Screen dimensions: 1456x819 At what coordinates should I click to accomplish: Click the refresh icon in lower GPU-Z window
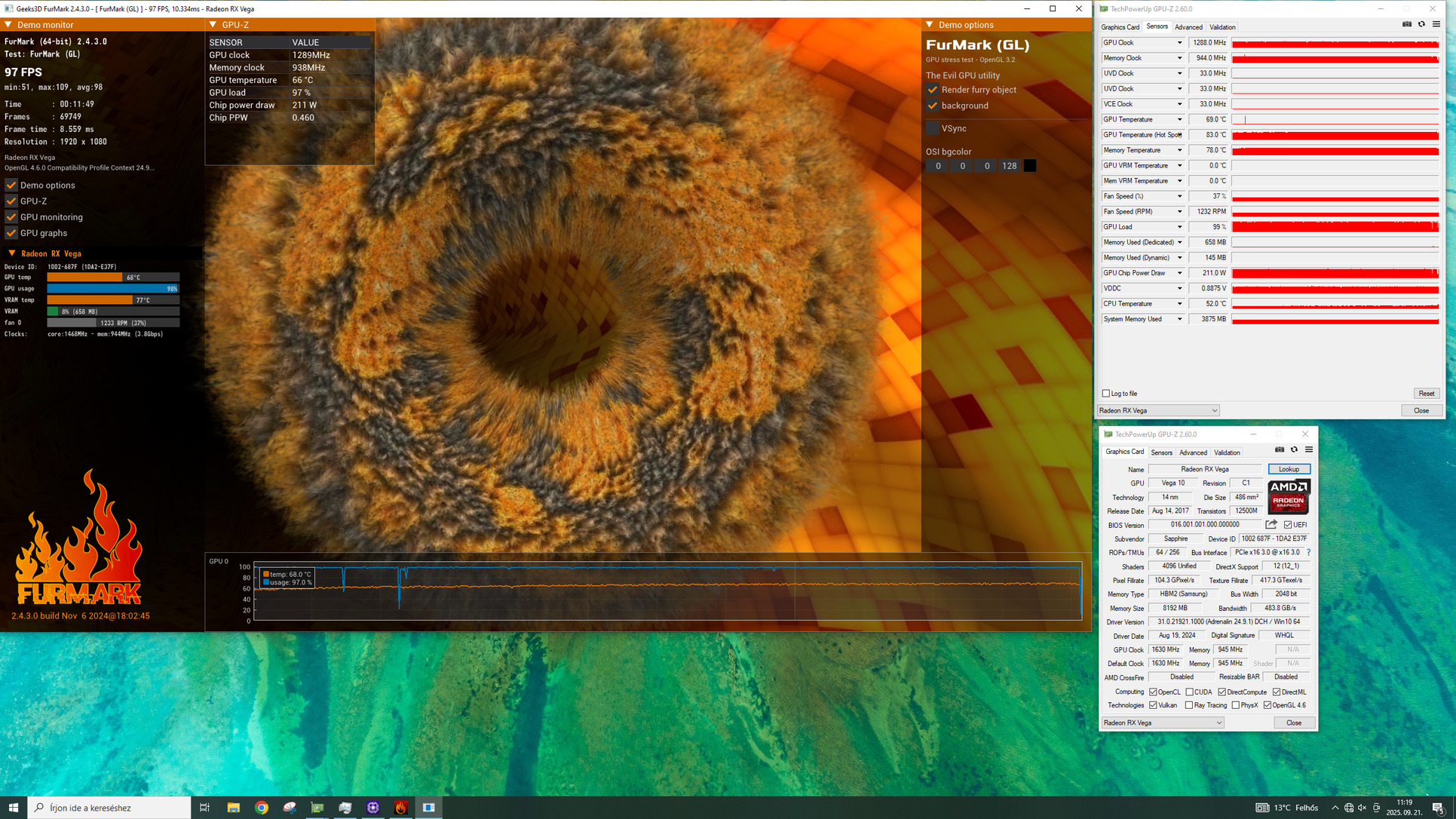tap(1294, 449)
